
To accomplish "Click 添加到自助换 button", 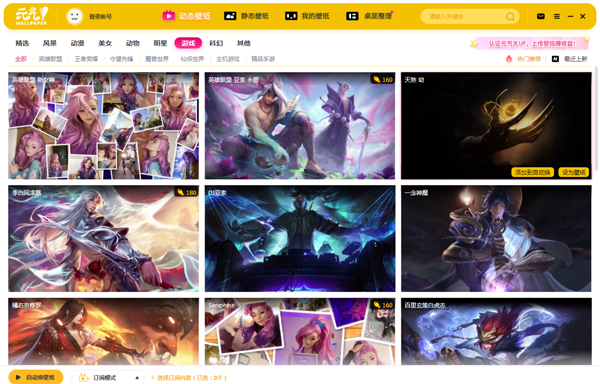I will (x=532, y=172).
